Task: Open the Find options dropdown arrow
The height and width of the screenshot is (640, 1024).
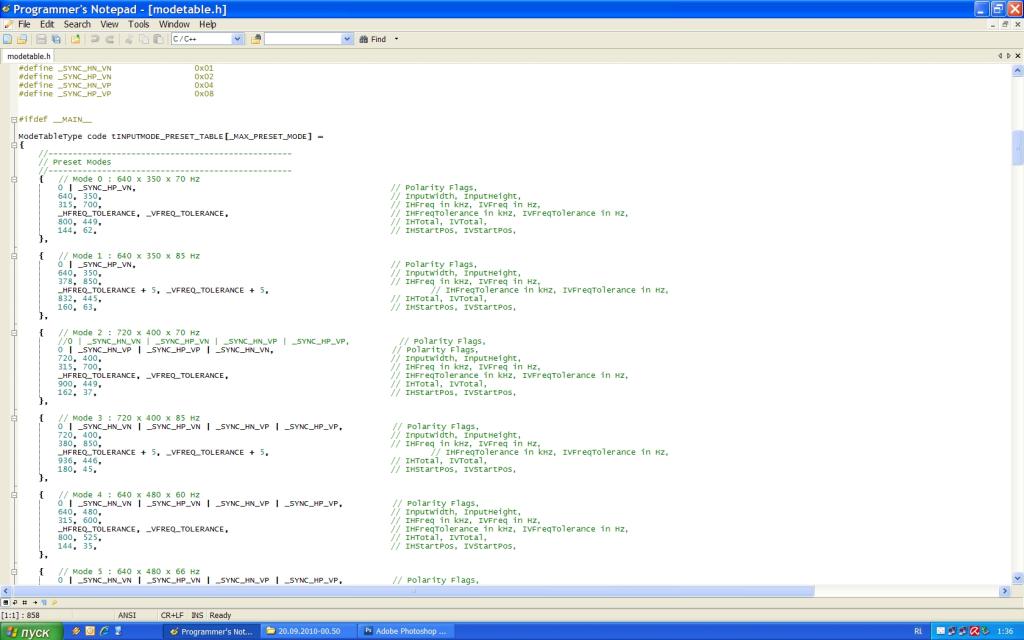Action: [x=396, y=39]
